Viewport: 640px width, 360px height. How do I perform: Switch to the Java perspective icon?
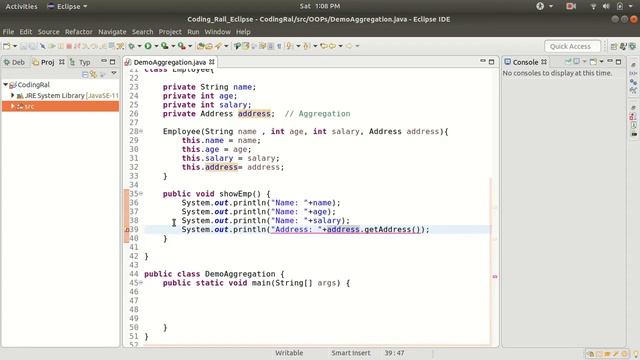(623, 47)
